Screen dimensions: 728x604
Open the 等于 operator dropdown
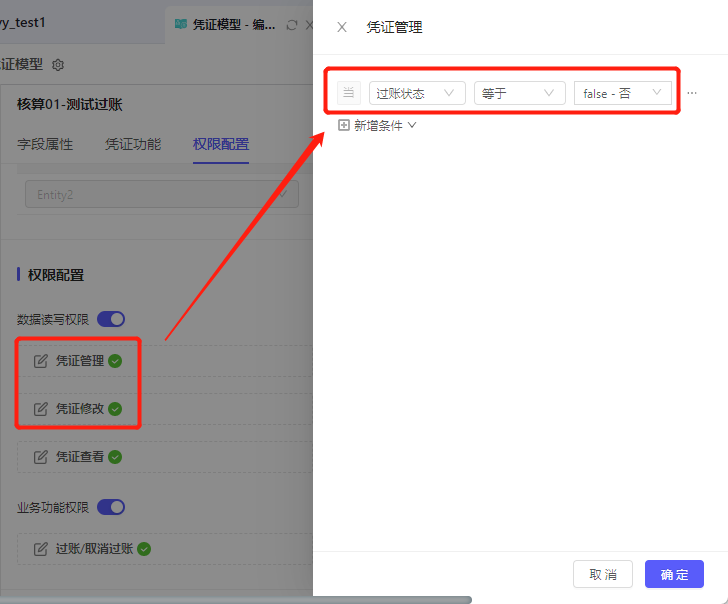(x=519, y=93)
